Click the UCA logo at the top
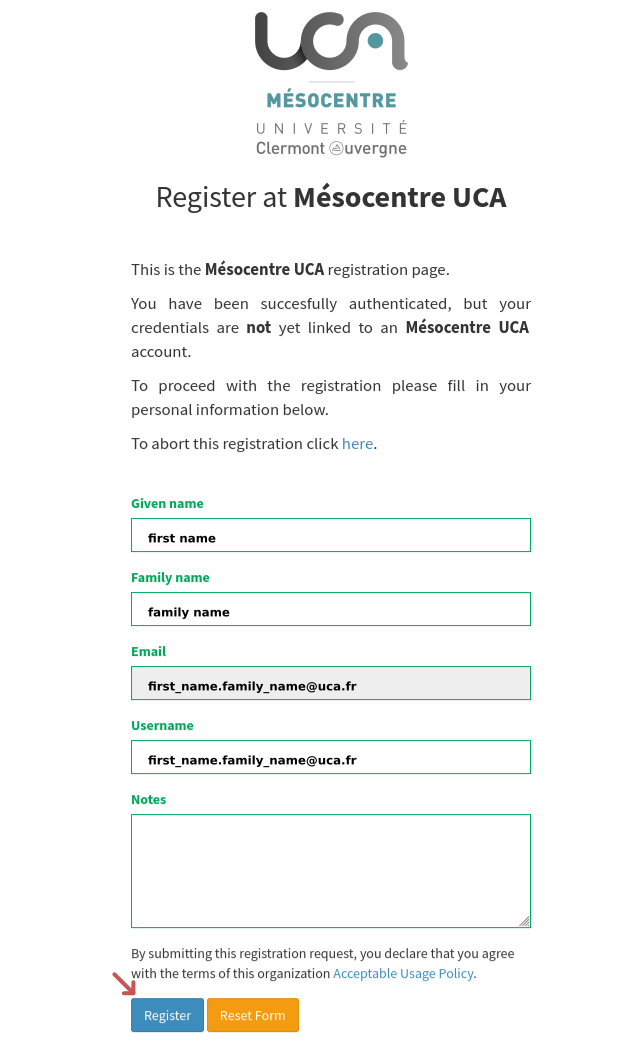Screen dimensions: 631x1046 (331, 41)
